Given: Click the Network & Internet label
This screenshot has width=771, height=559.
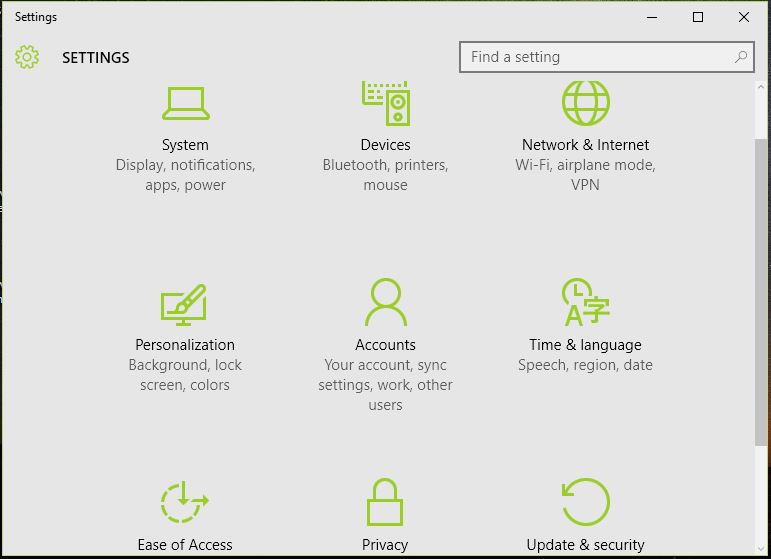Looking at the screenshot, I should (x=585, y=145).
